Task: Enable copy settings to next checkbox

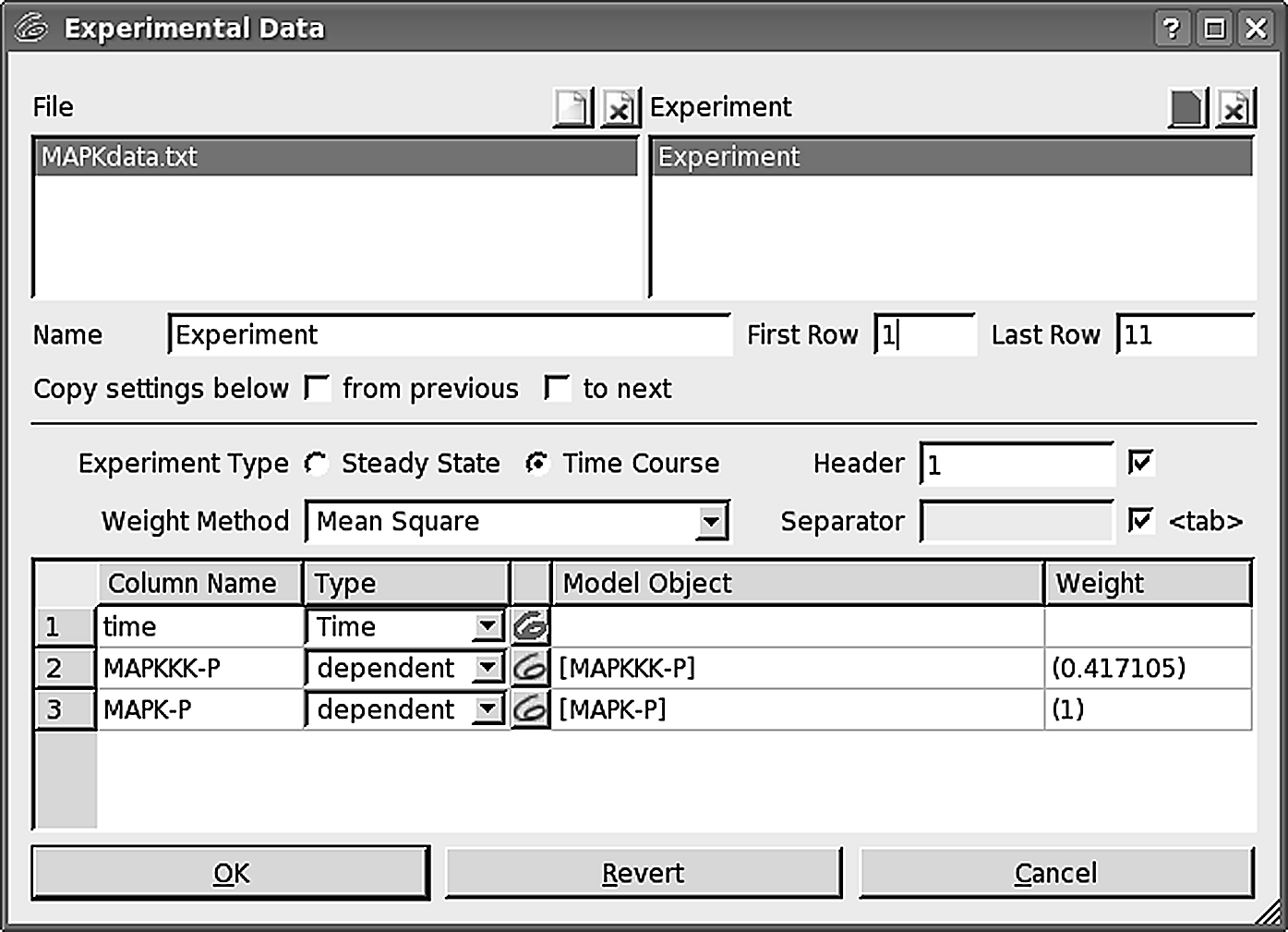Action: tap(557, 388)
